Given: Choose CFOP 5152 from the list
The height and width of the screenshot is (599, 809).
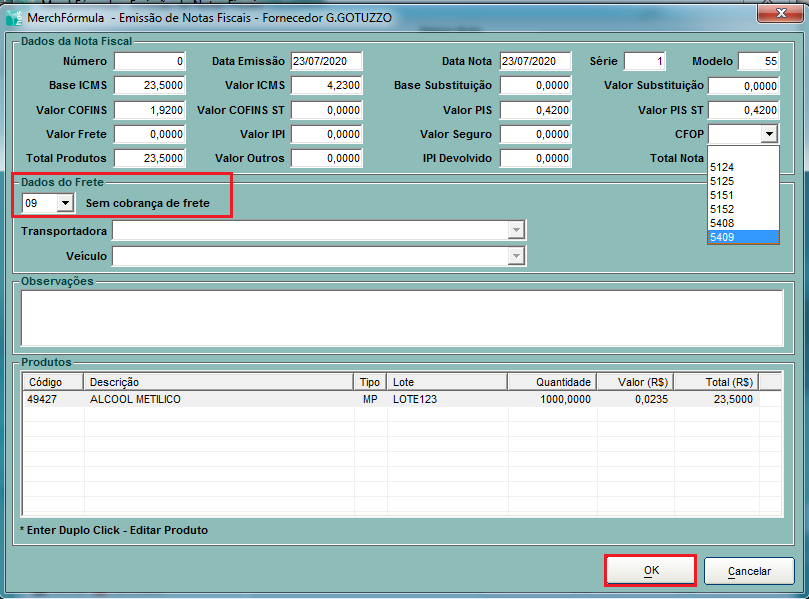Looking at the screenshot, I should (x=722, y=209).
